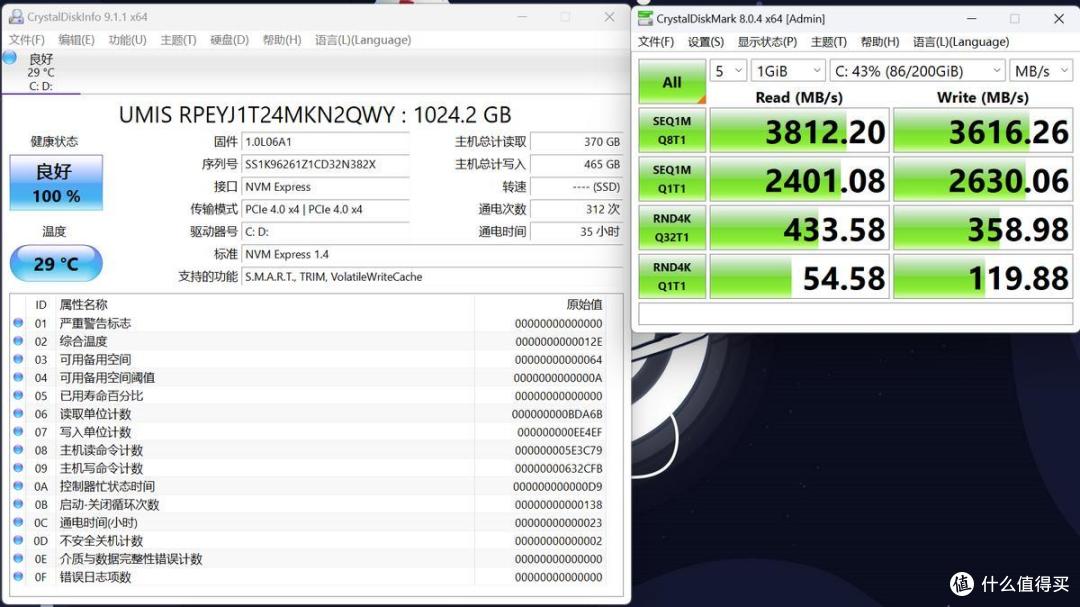Click the 主机总计写入 value 465 GB
1080x607 pixels.
577,164
